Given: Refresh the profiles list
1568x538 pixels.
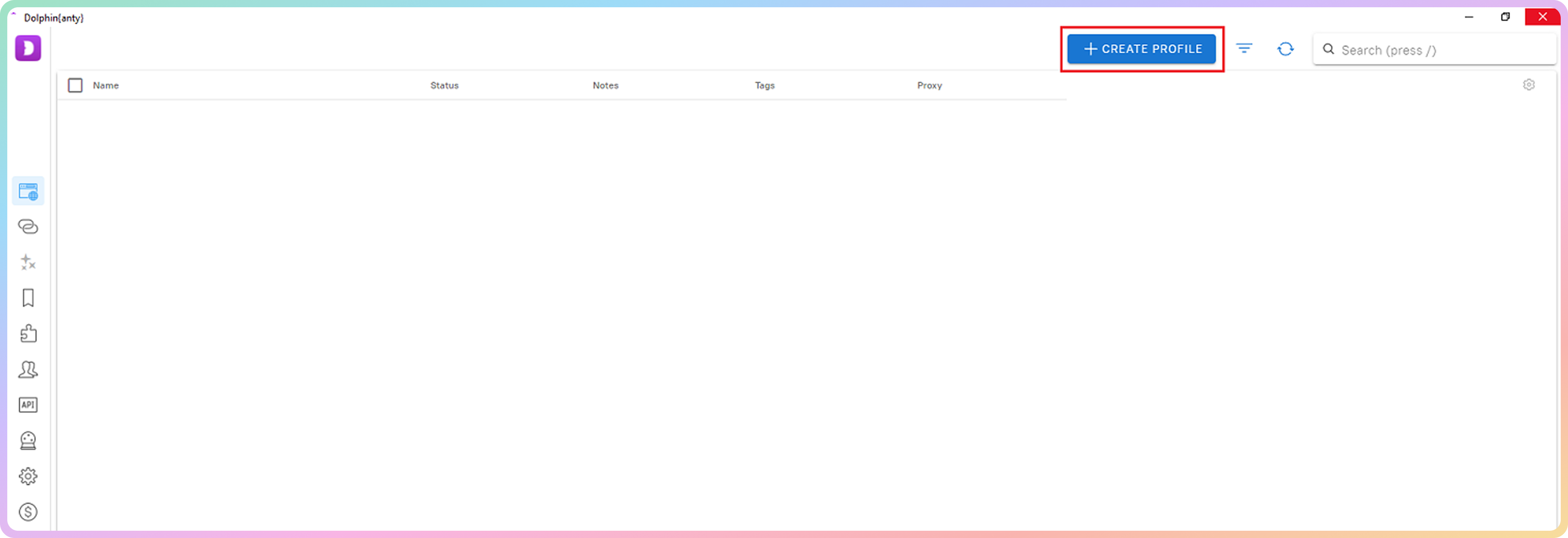Looking at the screenshot, I should 1285,49.
